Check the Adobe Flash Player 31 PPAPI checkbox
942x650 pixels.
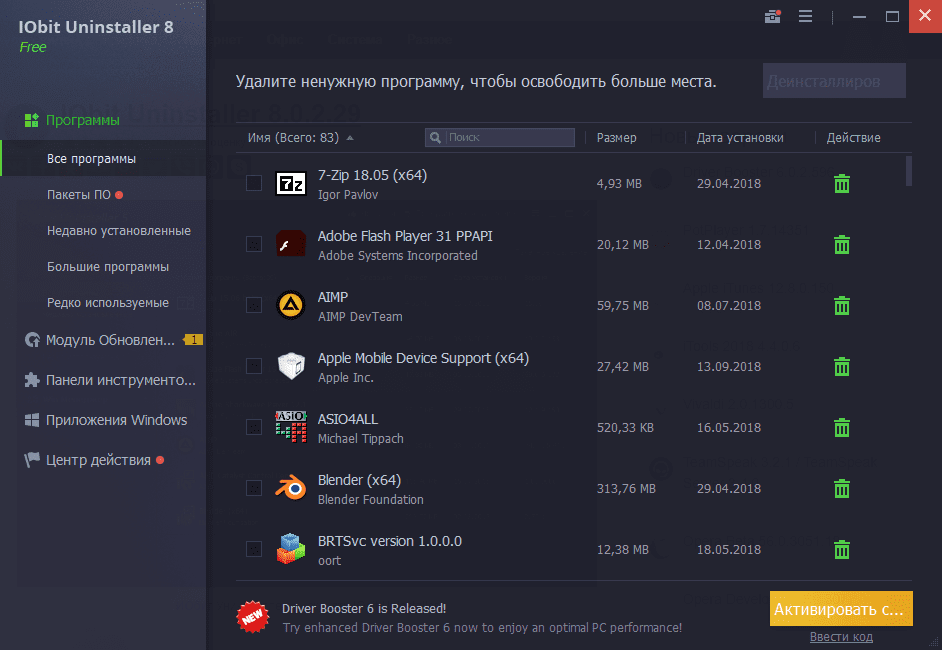point(254,244)
